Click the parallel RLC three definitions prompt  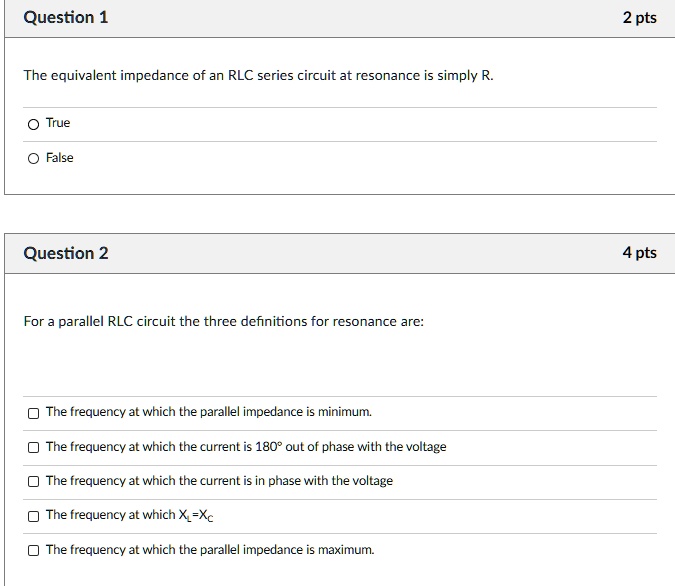(224, 321)
